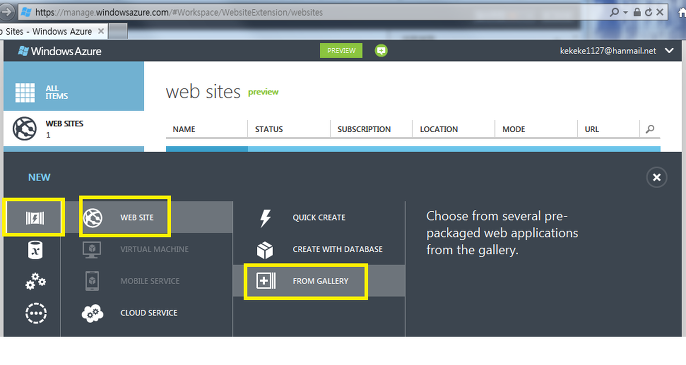686x365 pixels.
Task: Choose the Mobile Service option
Action: click(147, 281)
